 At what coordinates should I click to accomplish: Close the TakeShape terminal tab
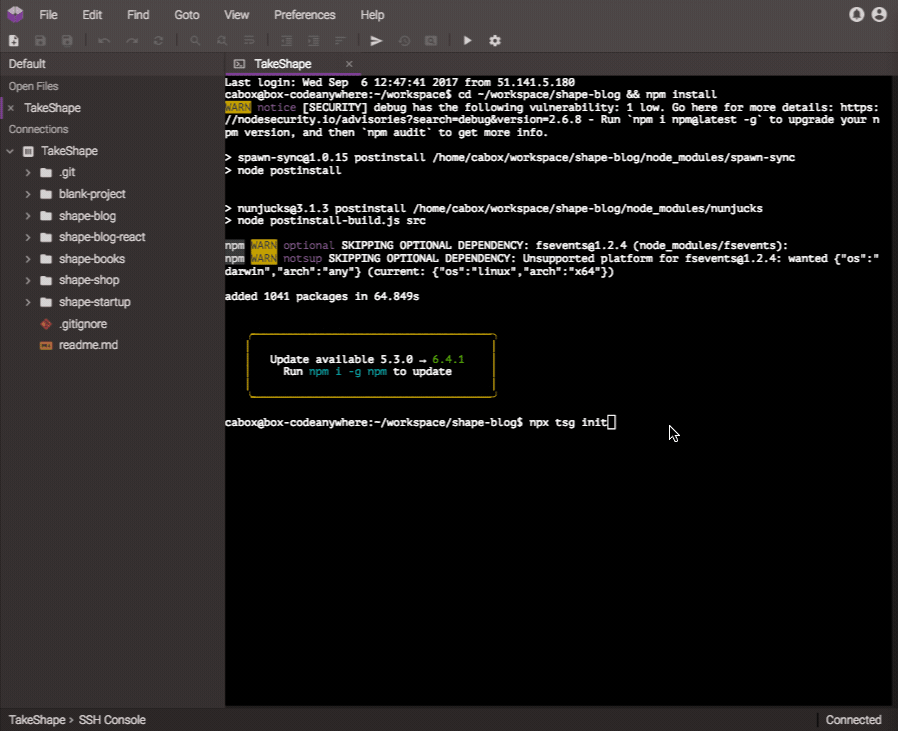pyautogui.click(x=349, y=64)
